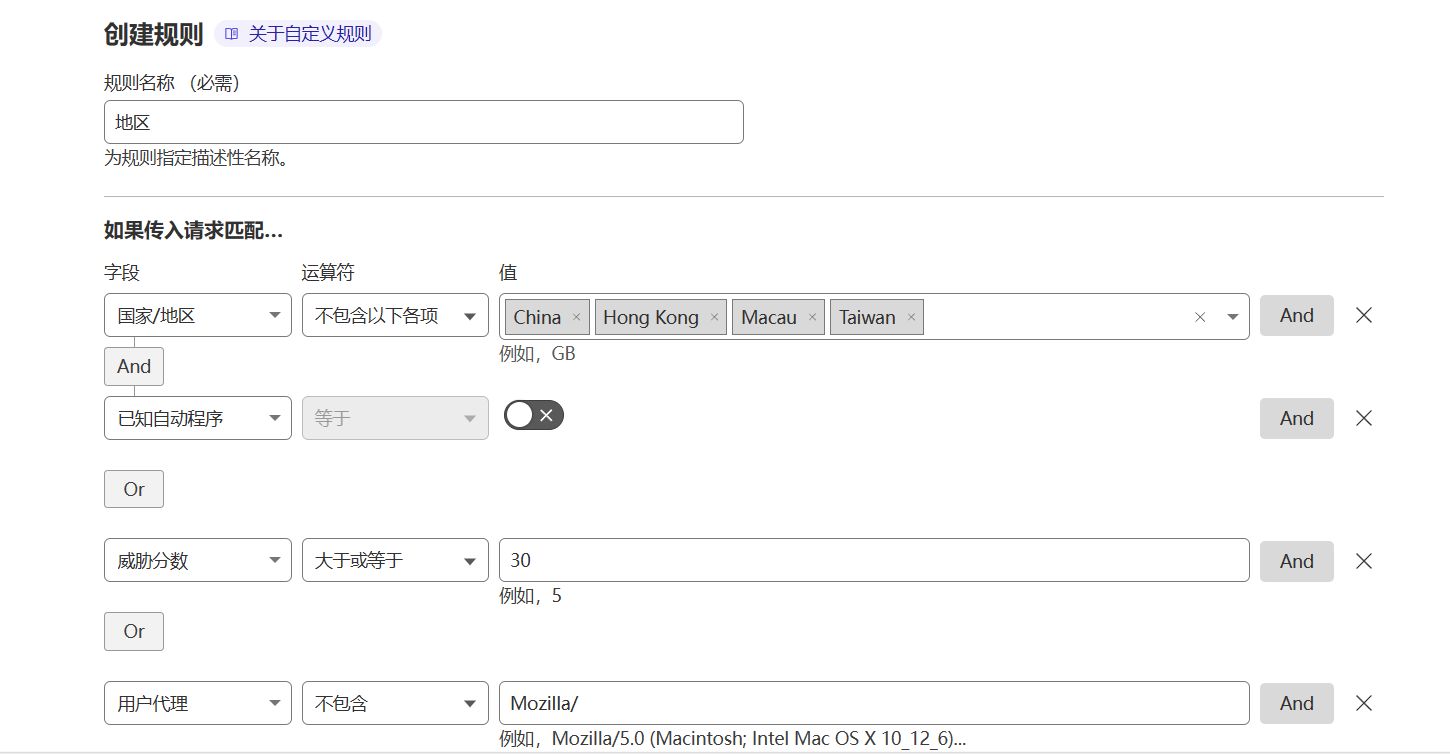Click the threat score value field
This screenshot has height=754, width=1450.
click(x=873, y=560)
